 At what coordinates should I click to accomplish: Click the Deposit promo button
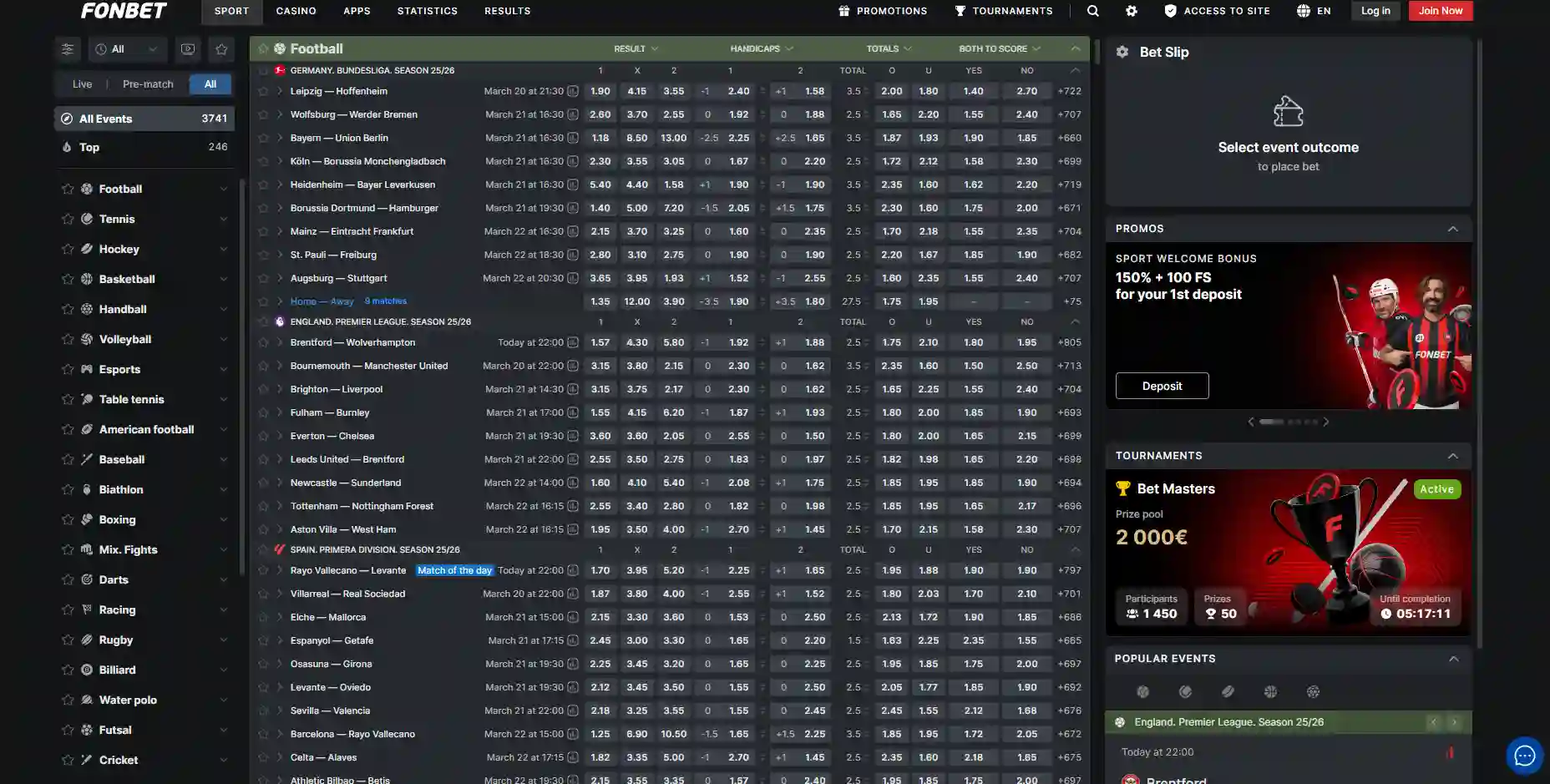point(1162,386)
